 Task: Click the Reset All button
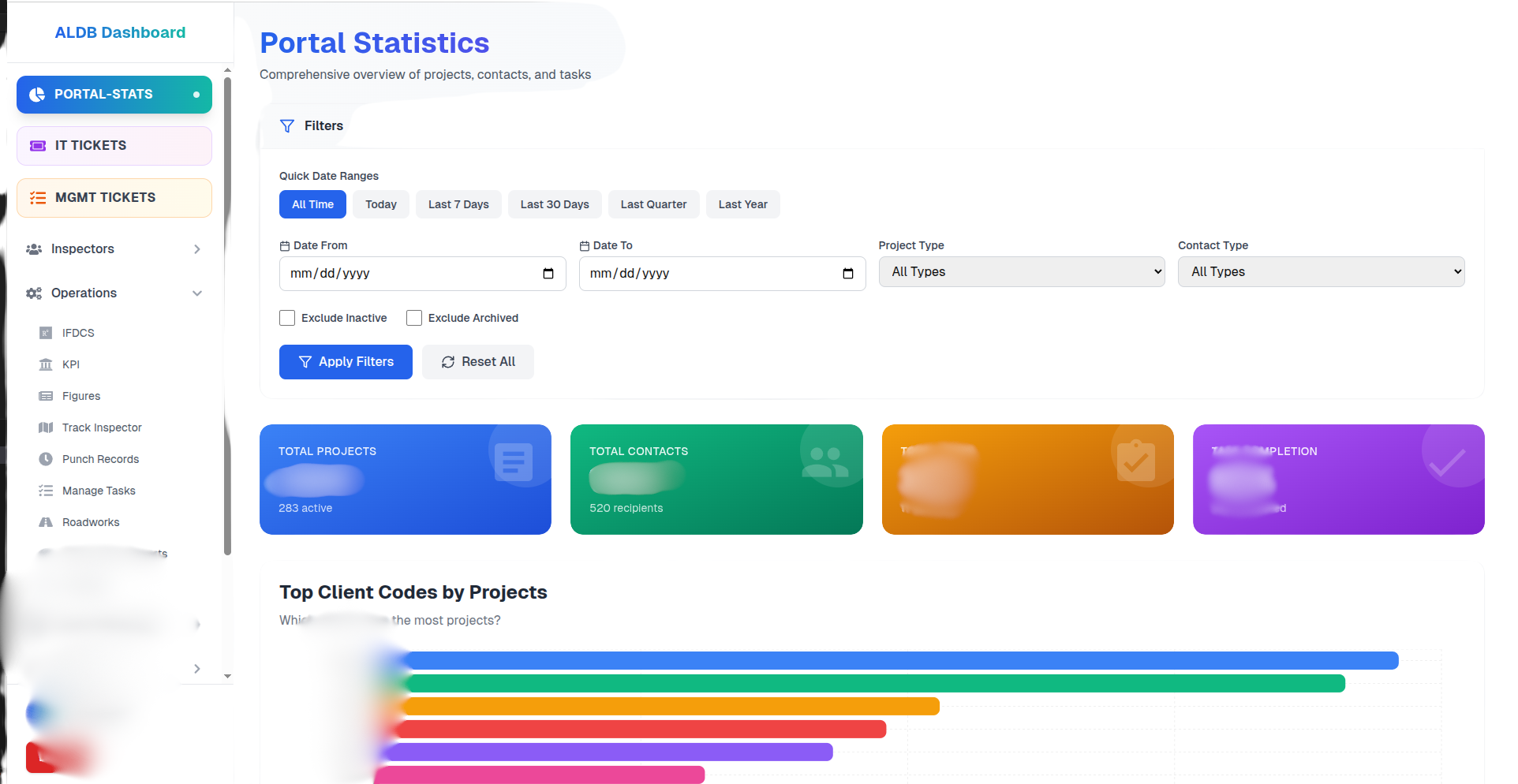477,361
